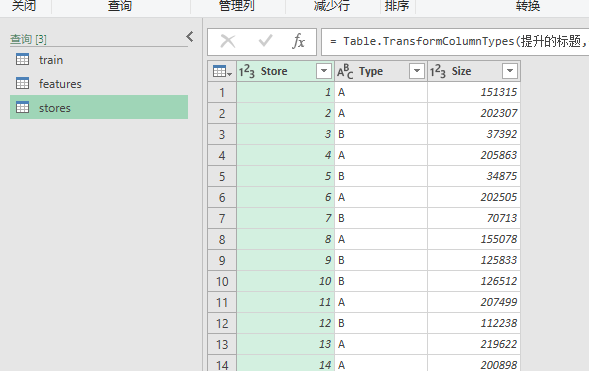The image size is (589, 371).
Task: Click the 关闭 ribbon group
Action: click(x=24, y=6)
